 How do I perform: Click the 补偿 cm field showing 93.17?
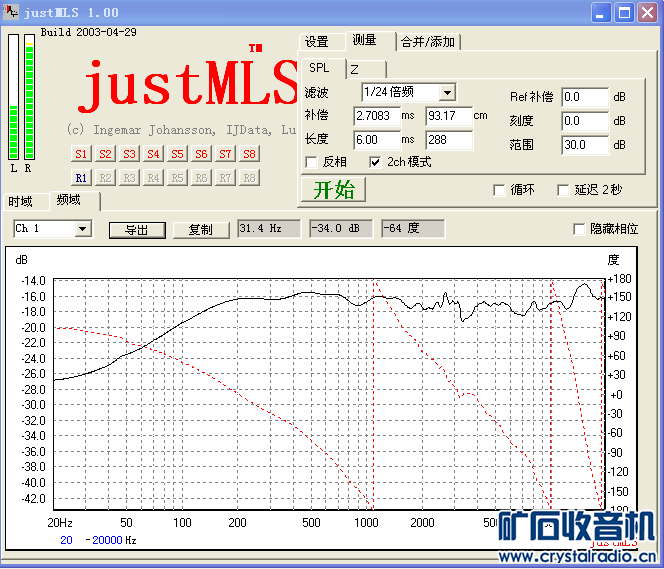coord(449,116)
